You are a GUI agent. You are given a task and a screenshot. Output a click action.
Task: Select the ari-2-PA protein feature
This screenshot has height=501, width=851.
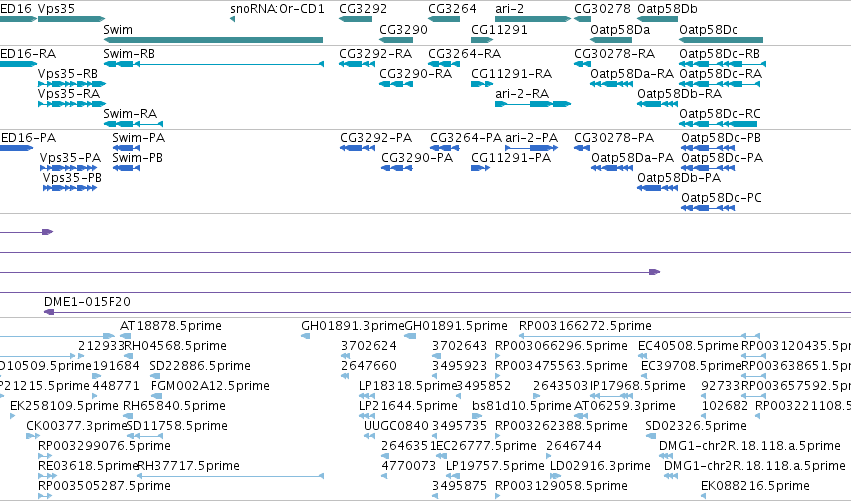[532, 148]
